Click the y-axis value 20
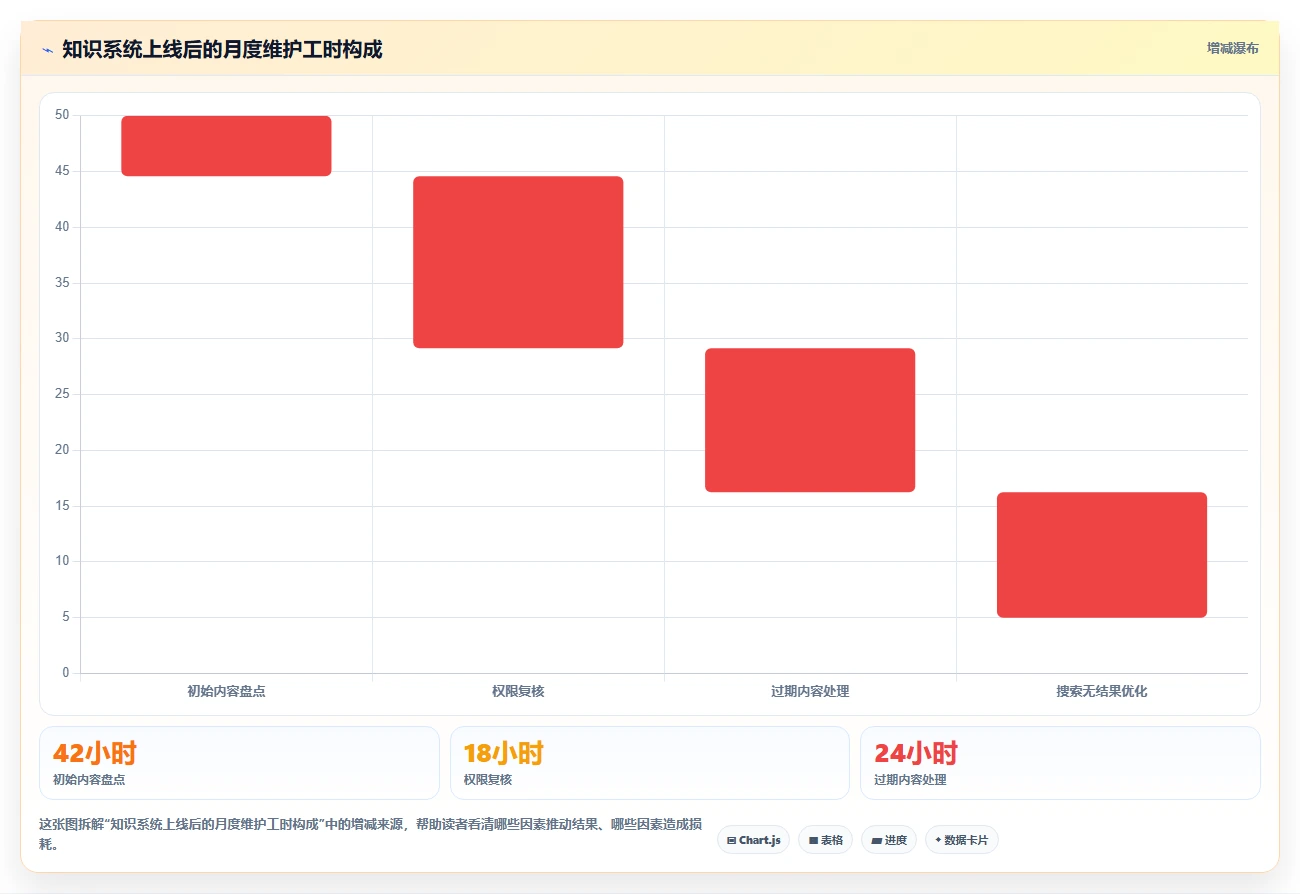This screenshot has width=1300, height=894. (x=62, y=450)
